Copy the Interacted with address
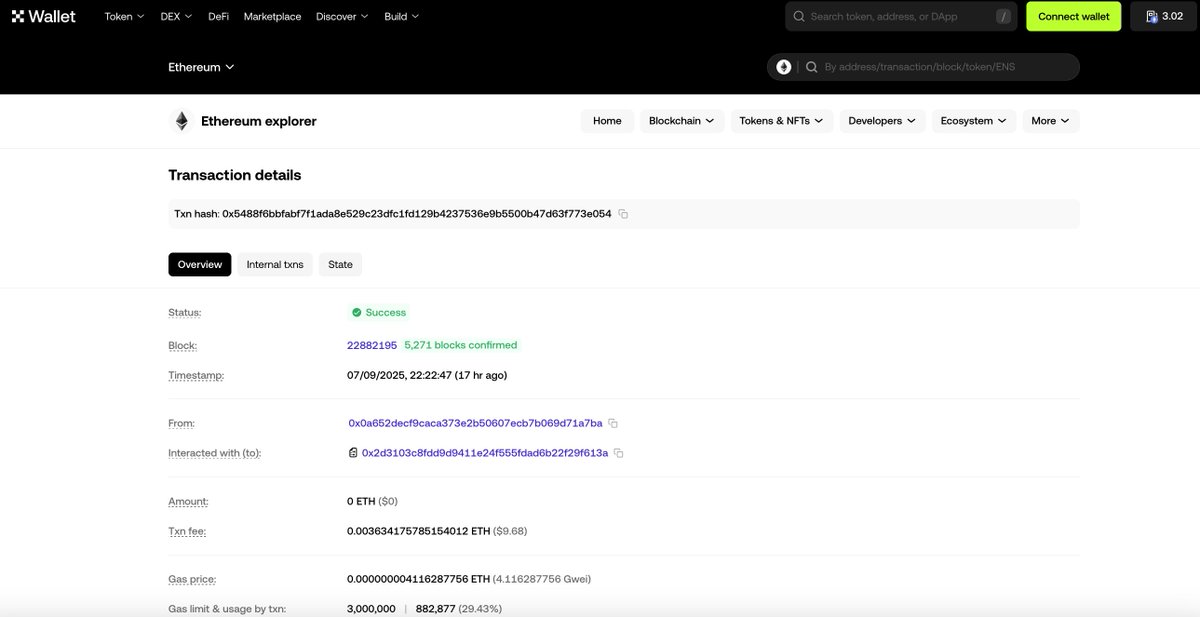This screenshot has width=1200, height=617. pyautogui.click(x=618, y=453)
